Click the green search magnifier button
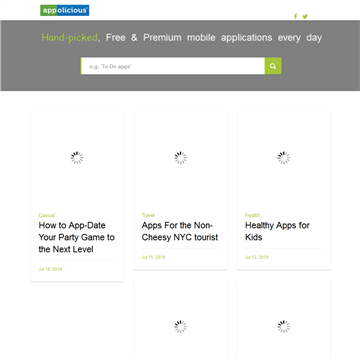Image resolution: width=360 pixels, height=360 pixels. 273,66
